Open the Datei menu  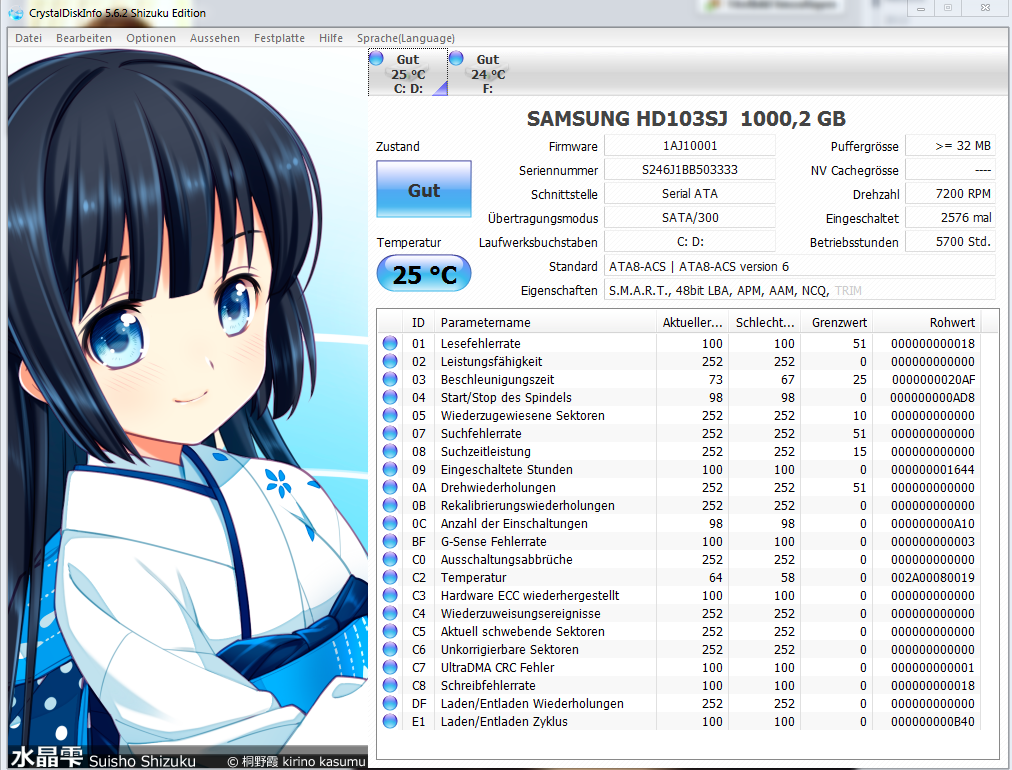click(28, 38)
